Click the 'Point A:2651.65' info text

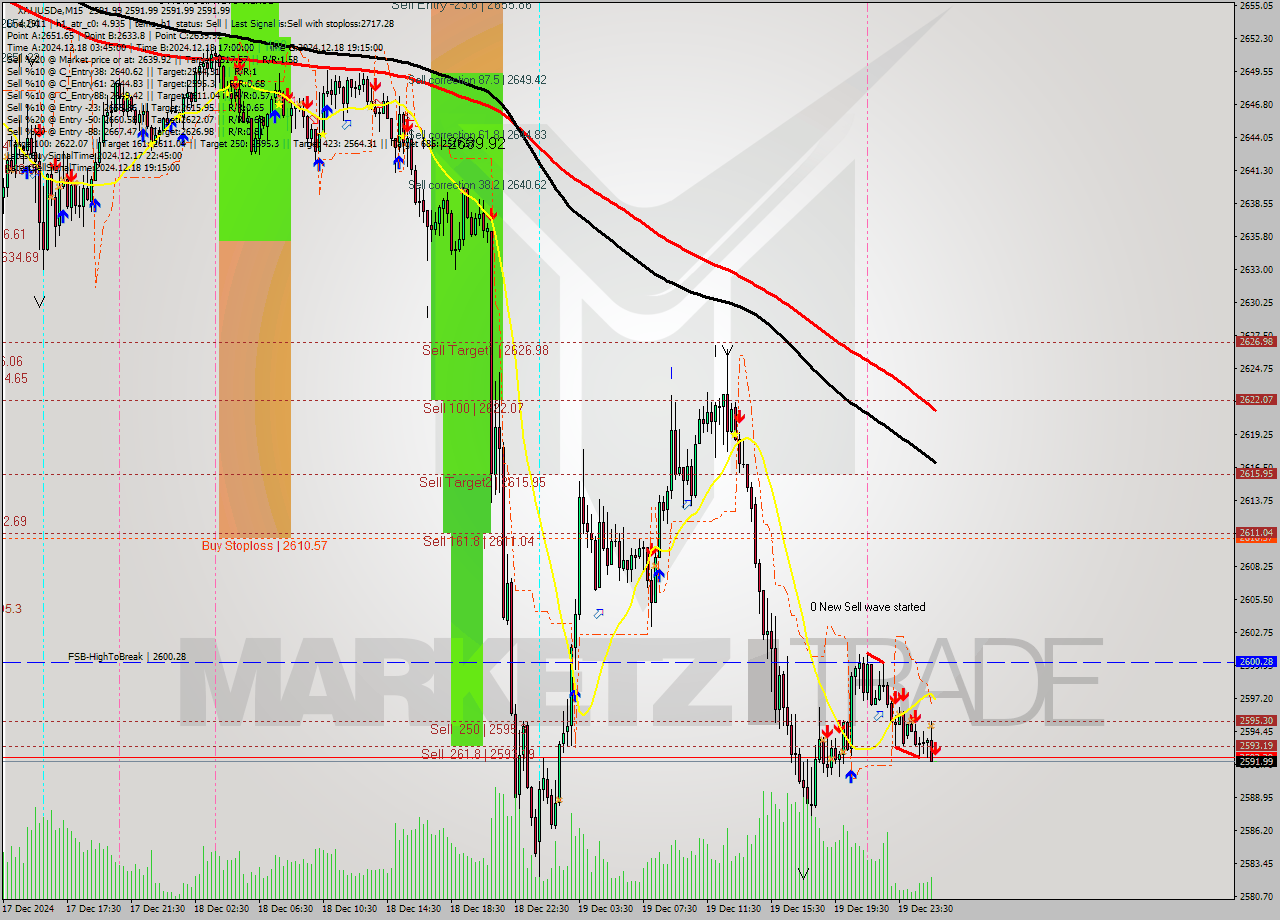(40, 35)
